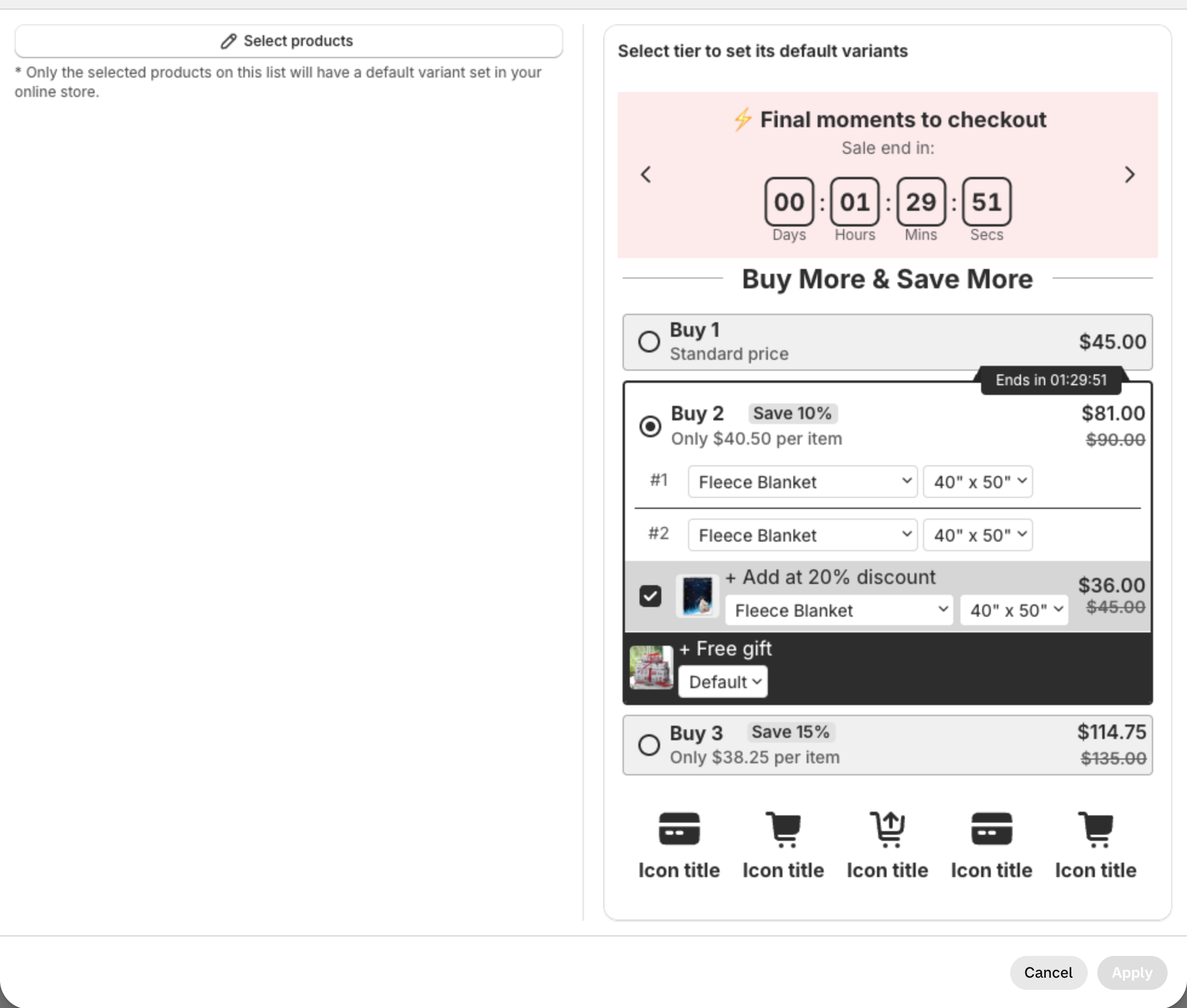1187x1008 pixels.
Task: Click the Buy More & Save More heading
Action: [x=887, y=279]
